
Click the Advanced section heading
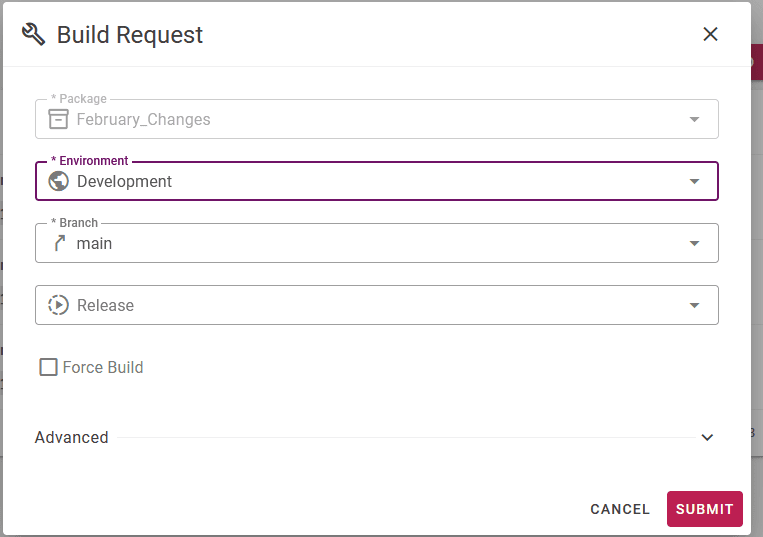point(72,437)
